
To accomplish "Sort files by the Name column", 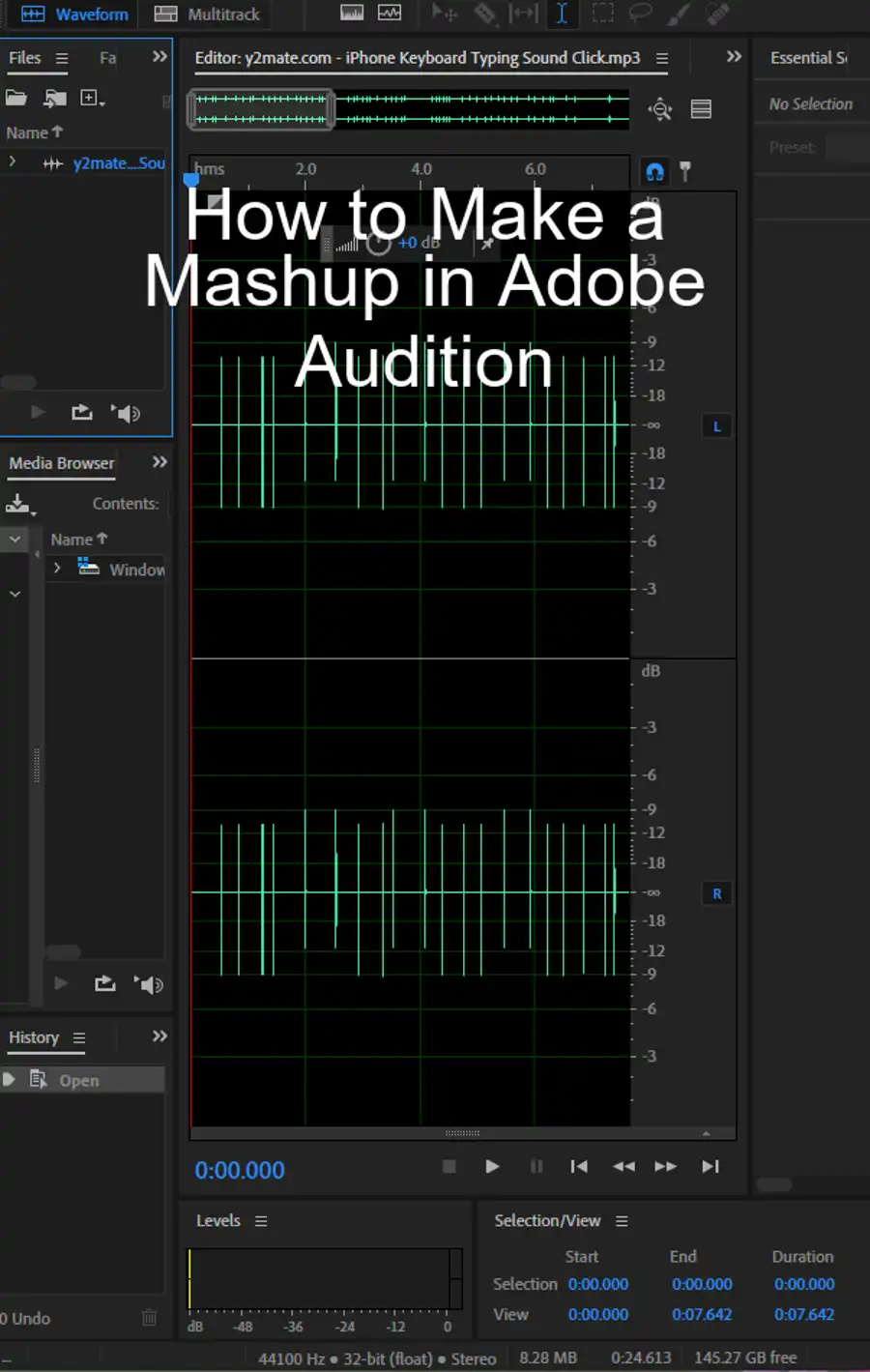I will 34,132.
